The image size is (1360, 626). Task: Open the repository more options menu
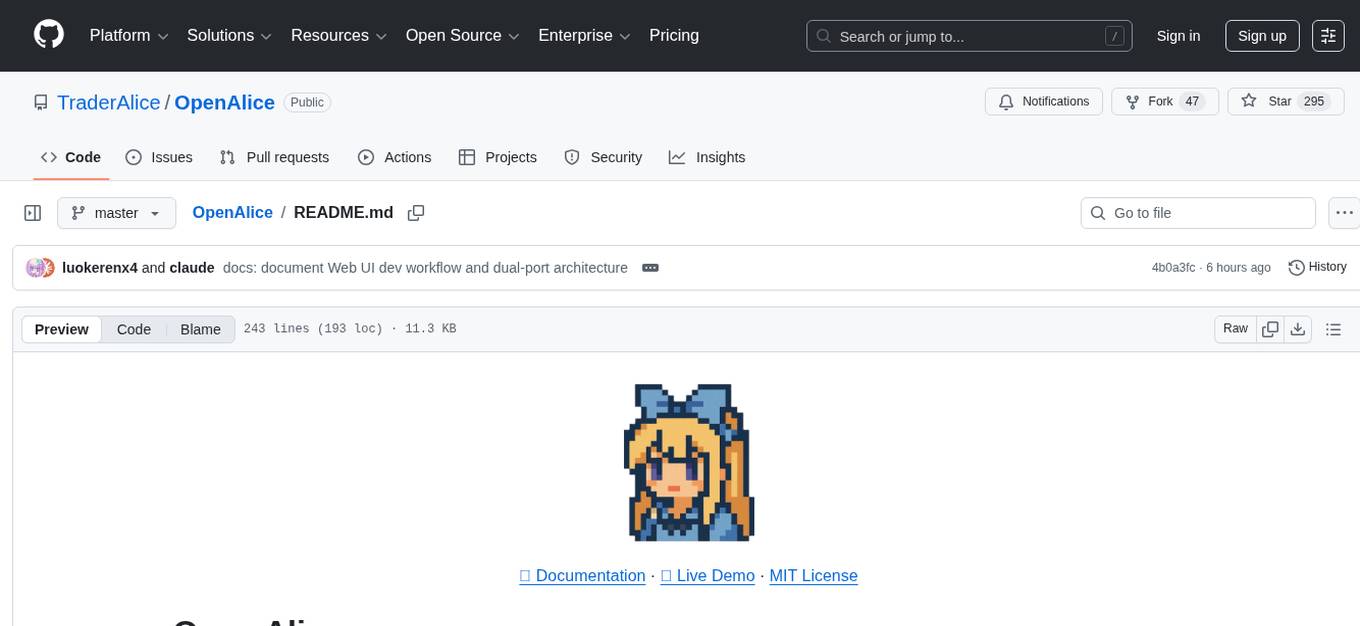point(1344,212)
